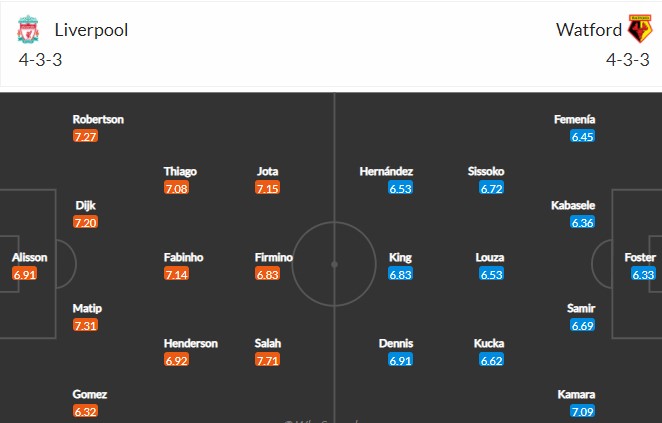
Task: Open Fabinho's player profile name
Action: (184, 257)
